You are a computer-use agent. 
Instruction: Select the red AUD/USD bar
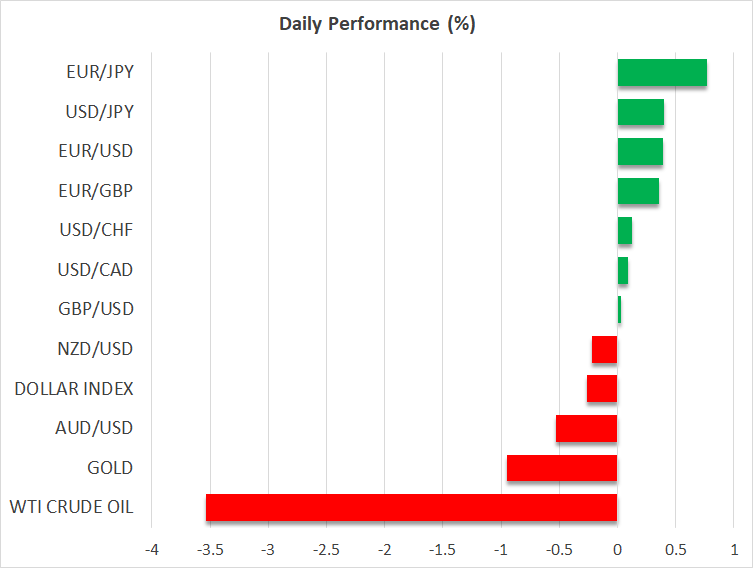click(x=587, y=428)
